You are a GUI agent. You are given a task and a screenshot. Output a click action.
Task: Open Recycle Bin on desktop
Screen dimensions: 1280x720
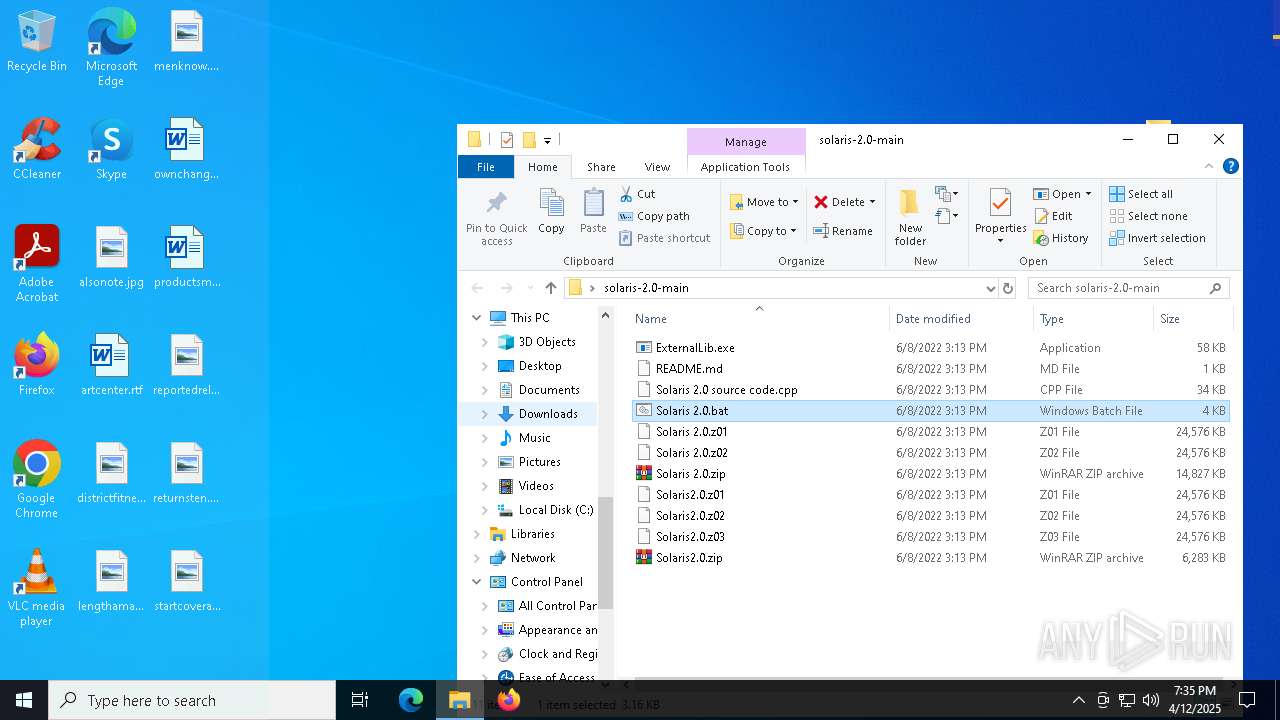point(37,42)
